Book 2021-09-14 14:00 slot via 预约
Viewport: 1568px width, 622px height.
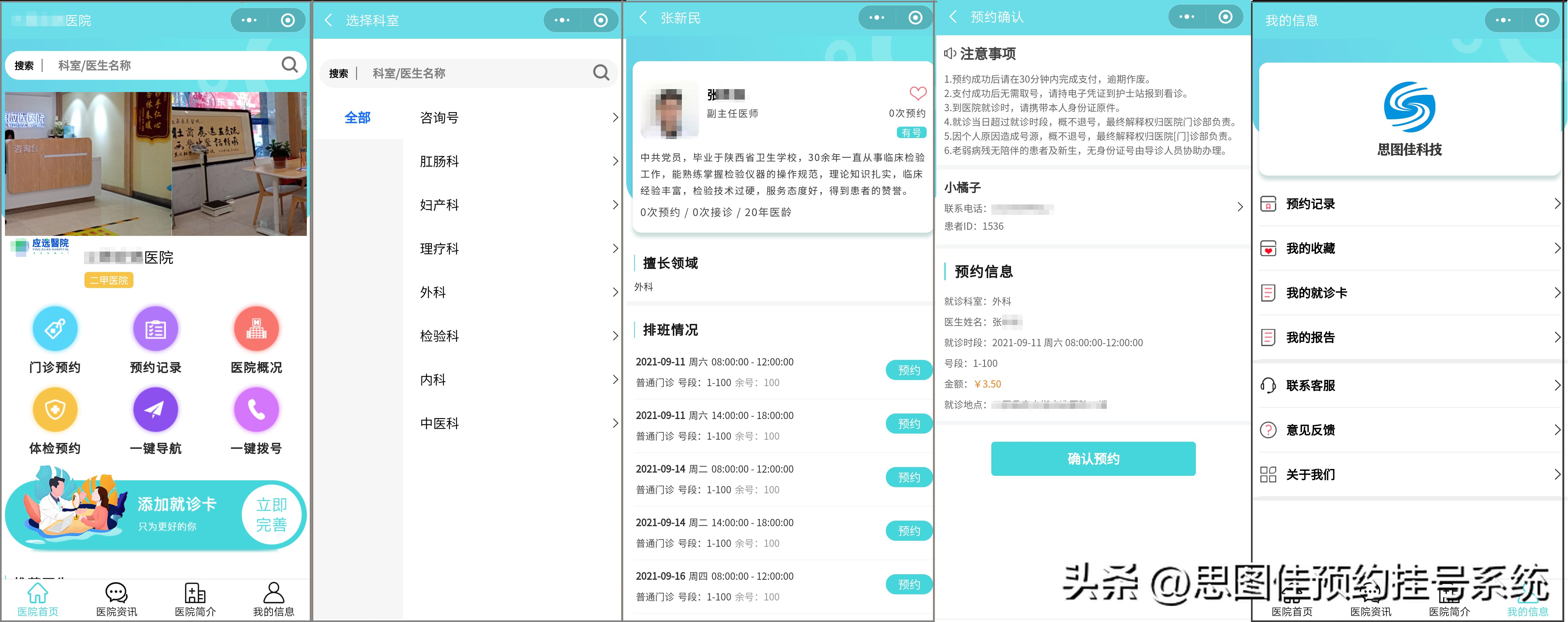[x=909, y=531]
